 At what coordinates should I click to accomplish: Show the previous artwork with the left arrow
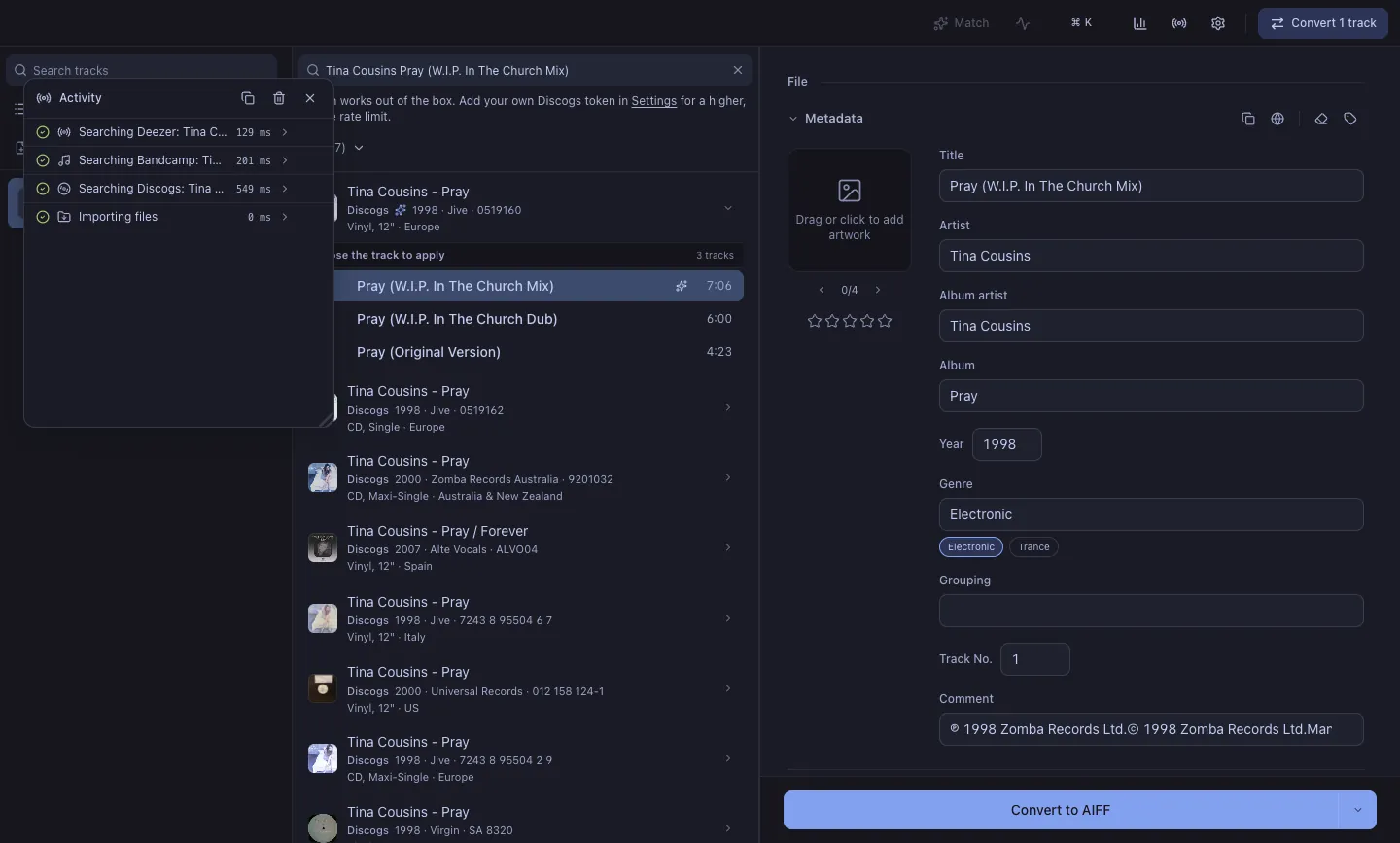coord(822,290)
